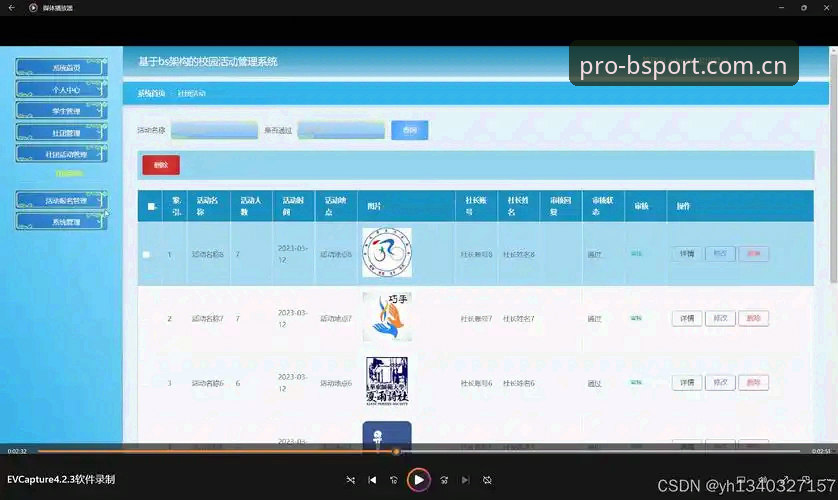Go back with the player's back arrow
838x500 pixels.
point(12,8)
